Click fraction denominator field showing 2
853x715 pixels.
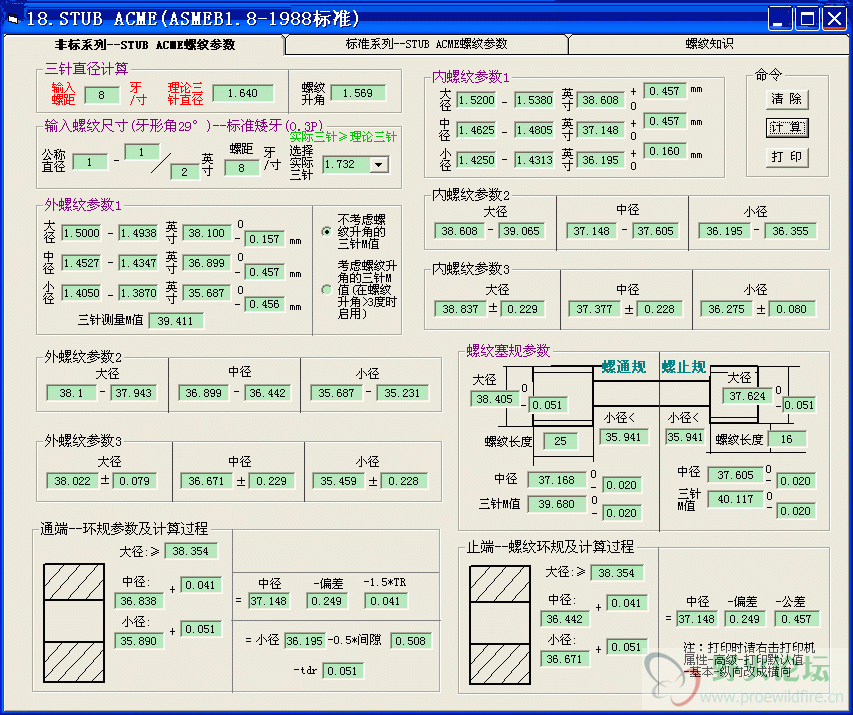(x=184, y=172)
